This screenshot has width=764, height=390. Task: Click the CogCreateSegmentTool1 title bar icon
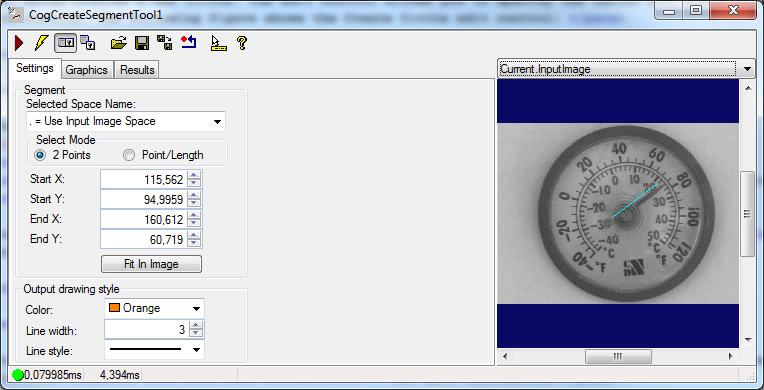tap(16, 15)
